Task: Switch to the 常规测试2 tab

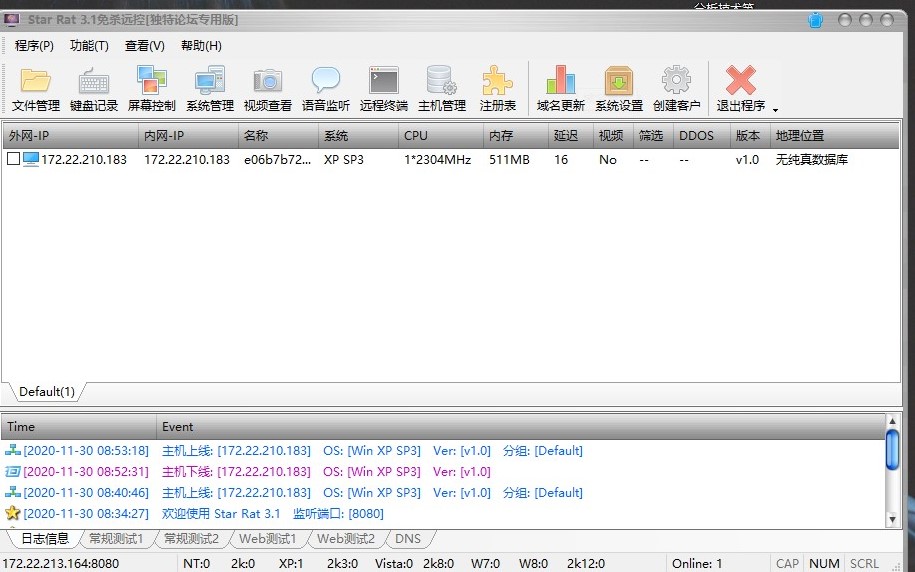Action: (x=191, y=539)
